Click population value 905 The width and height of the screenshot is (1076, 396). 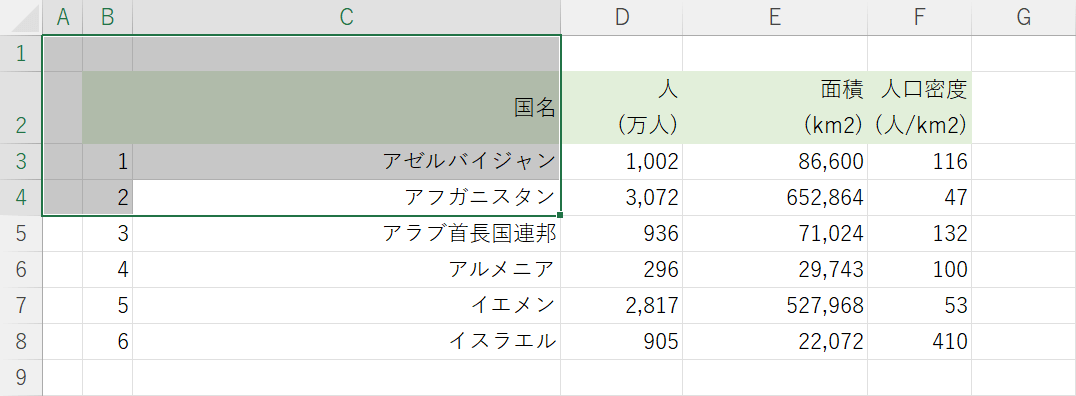pyautogui.click(x=622, y=342)
